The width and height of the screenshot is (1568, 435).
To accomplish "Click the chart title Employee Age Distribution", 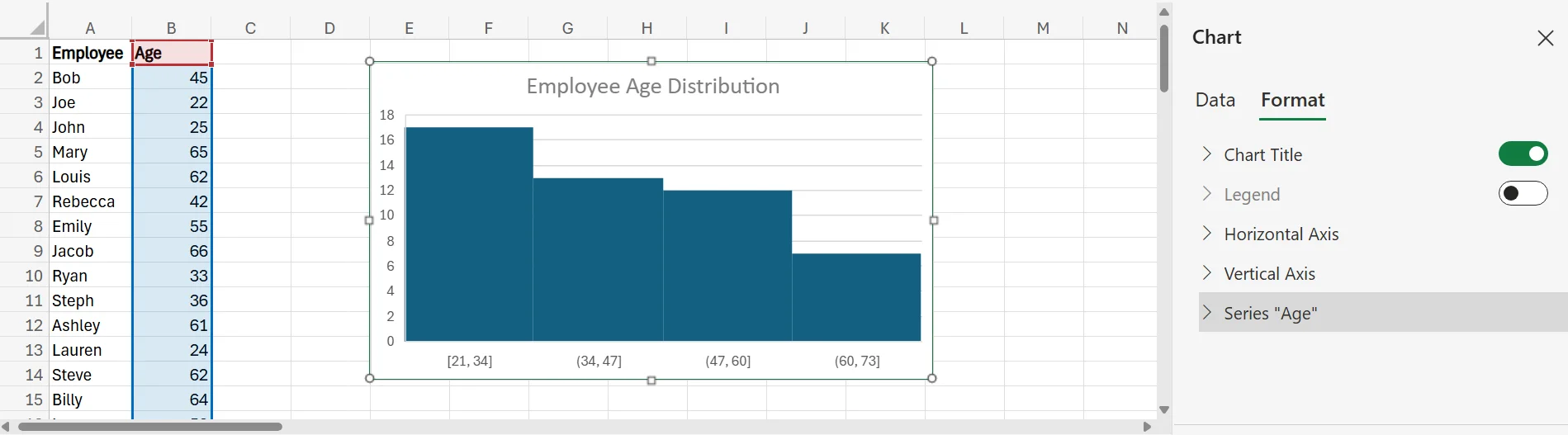I will coord(652,86).
